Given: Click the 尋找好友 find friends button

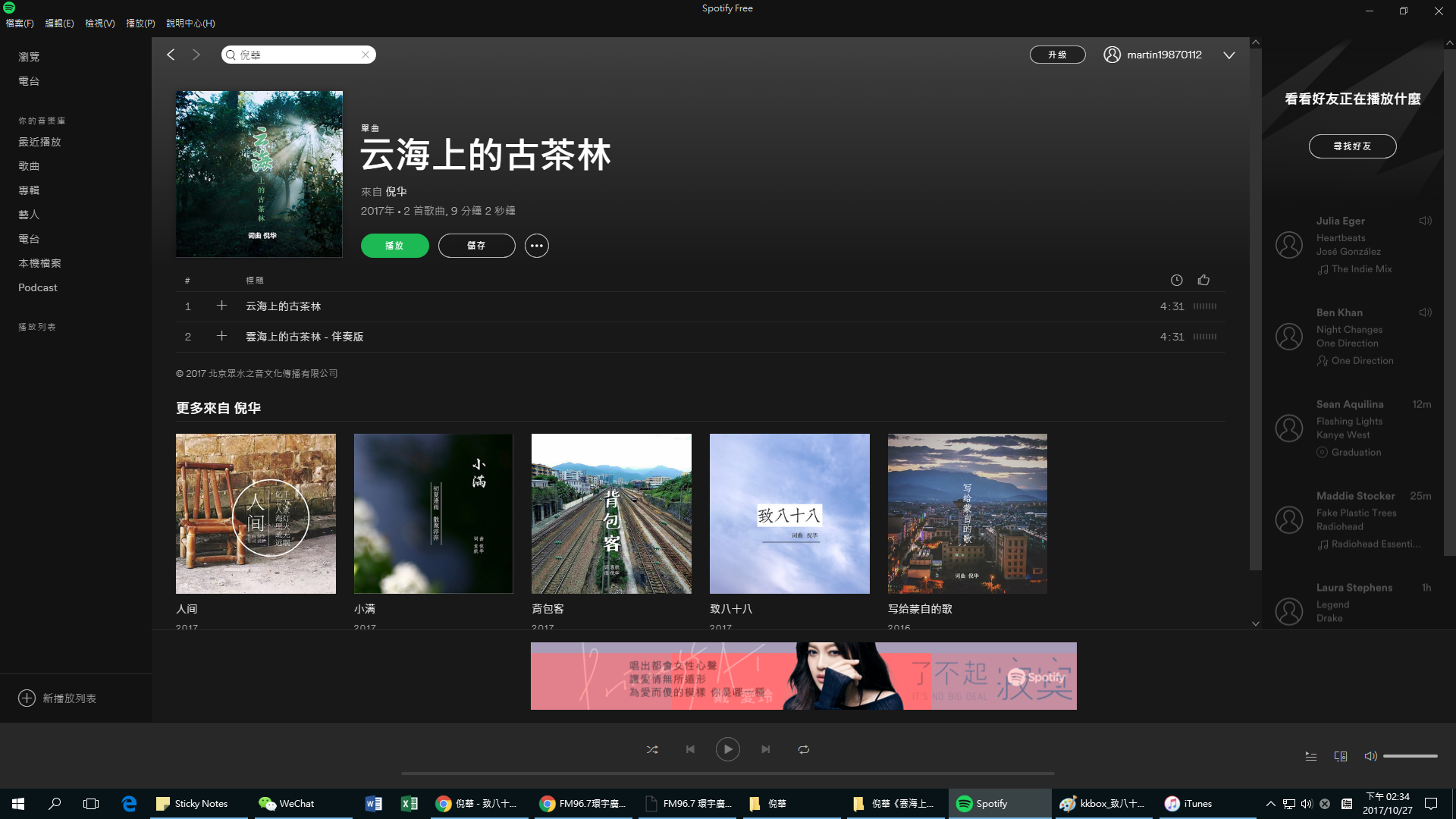Looking at the screenshot, I should [x=1352, y=146].
